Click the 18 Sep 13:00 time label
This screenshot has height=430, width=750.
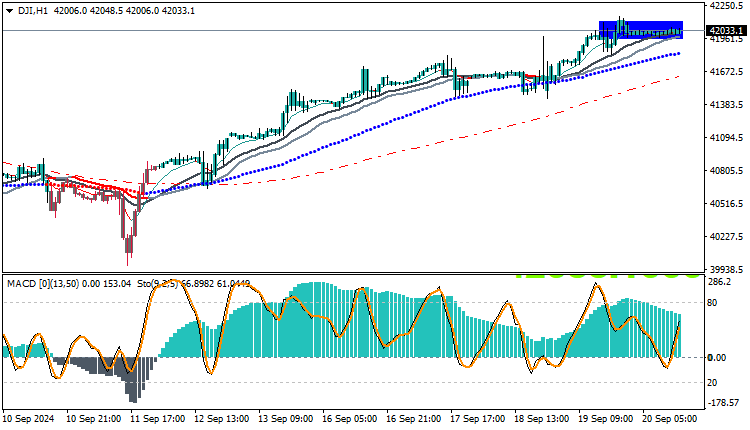(542, 419)
